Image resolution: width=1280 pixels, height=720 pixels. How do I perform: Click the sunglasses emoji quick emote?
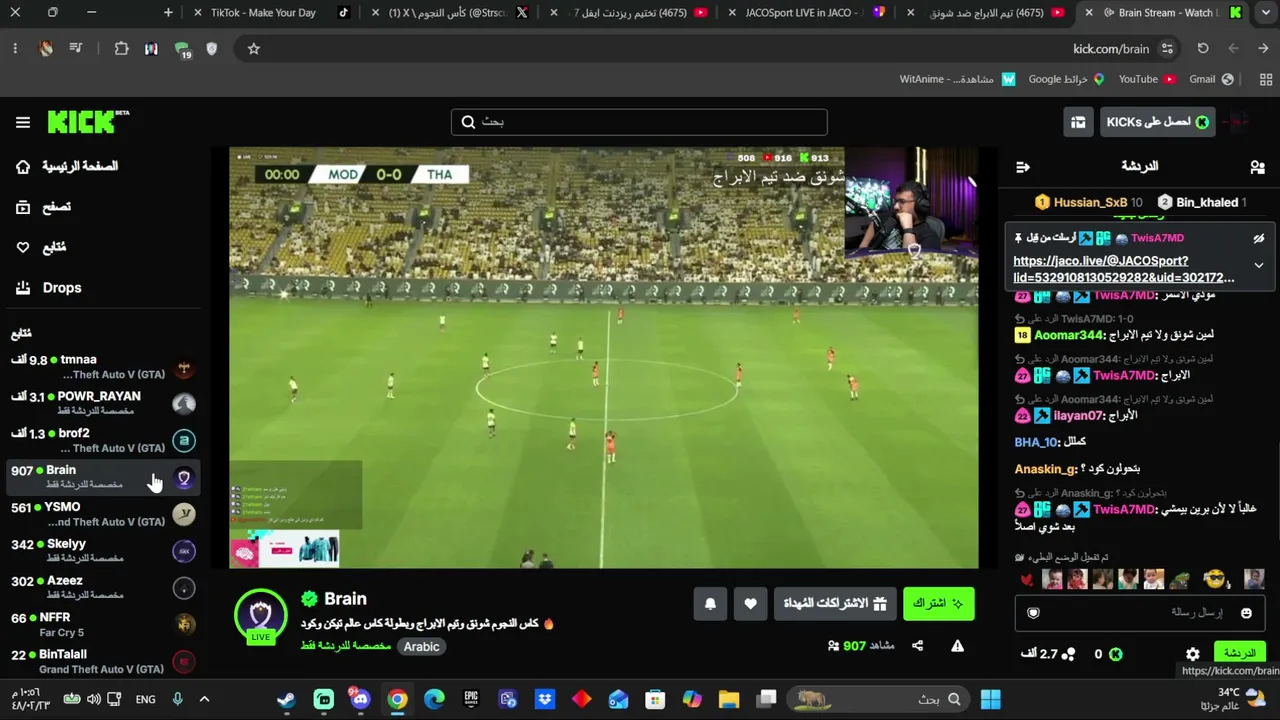click(x=1214, y=579)
